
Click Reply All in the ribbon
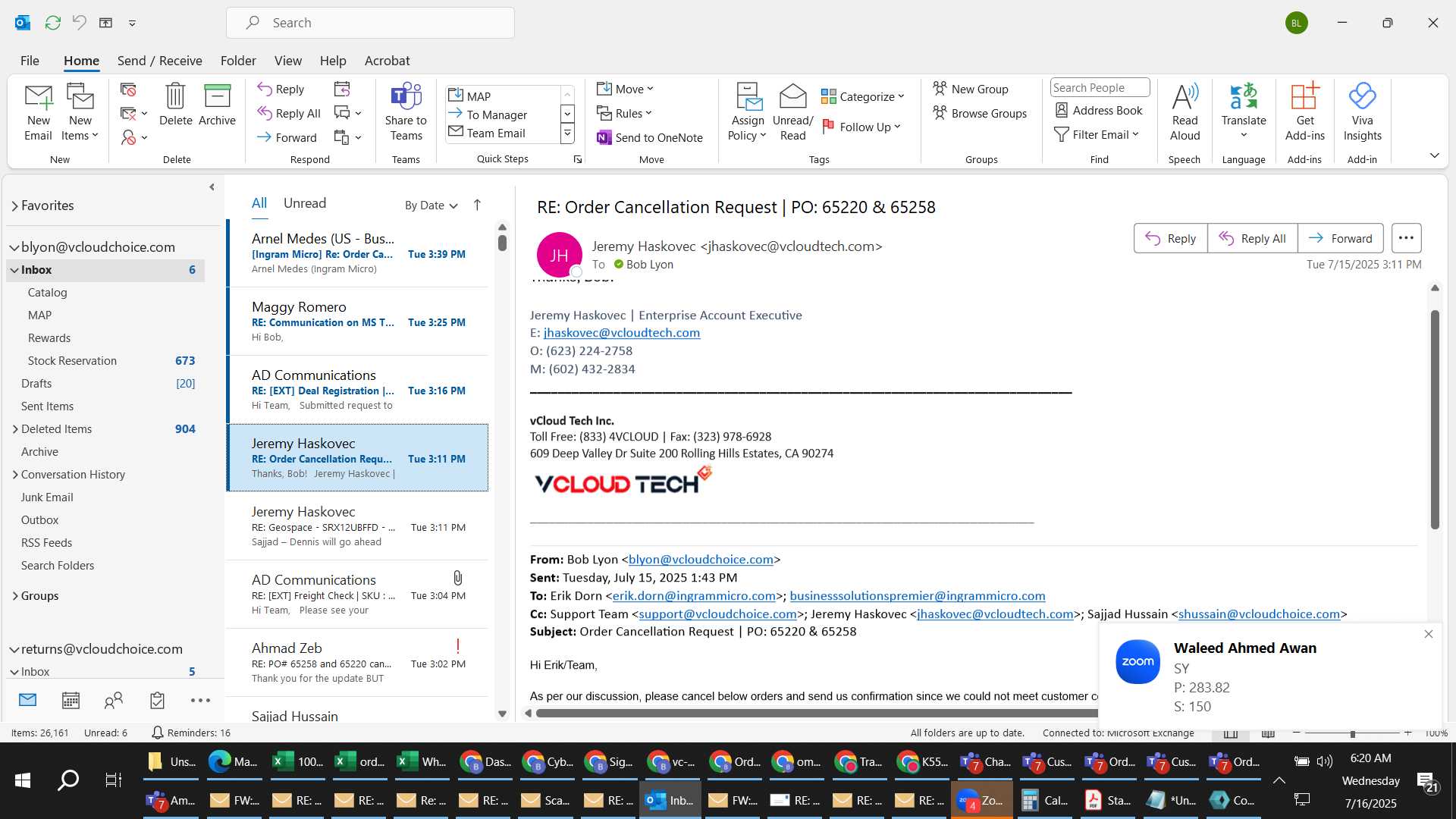click(289, 113)
